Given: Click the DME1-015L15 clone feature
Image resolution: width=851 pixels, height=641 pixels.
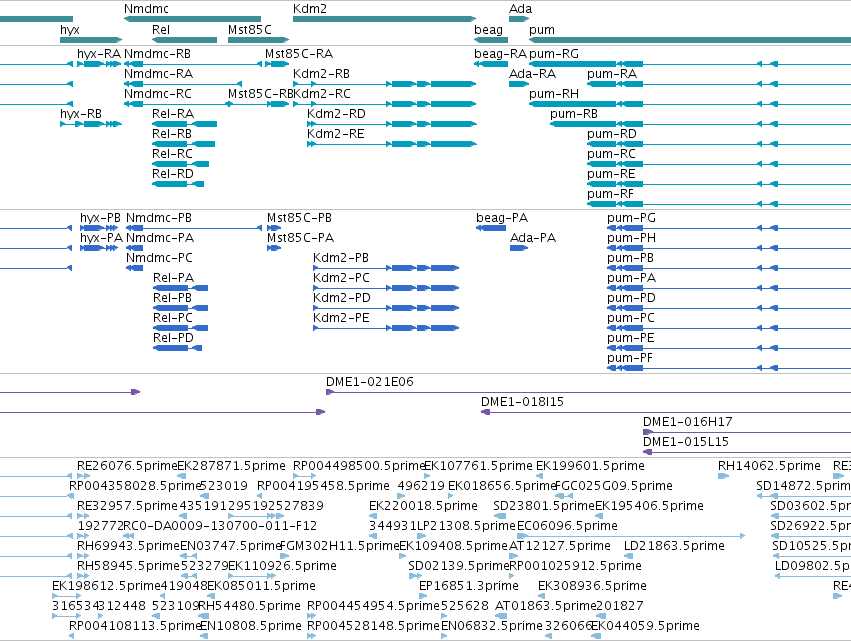Looking at the screenshot, I should [747, 452].
